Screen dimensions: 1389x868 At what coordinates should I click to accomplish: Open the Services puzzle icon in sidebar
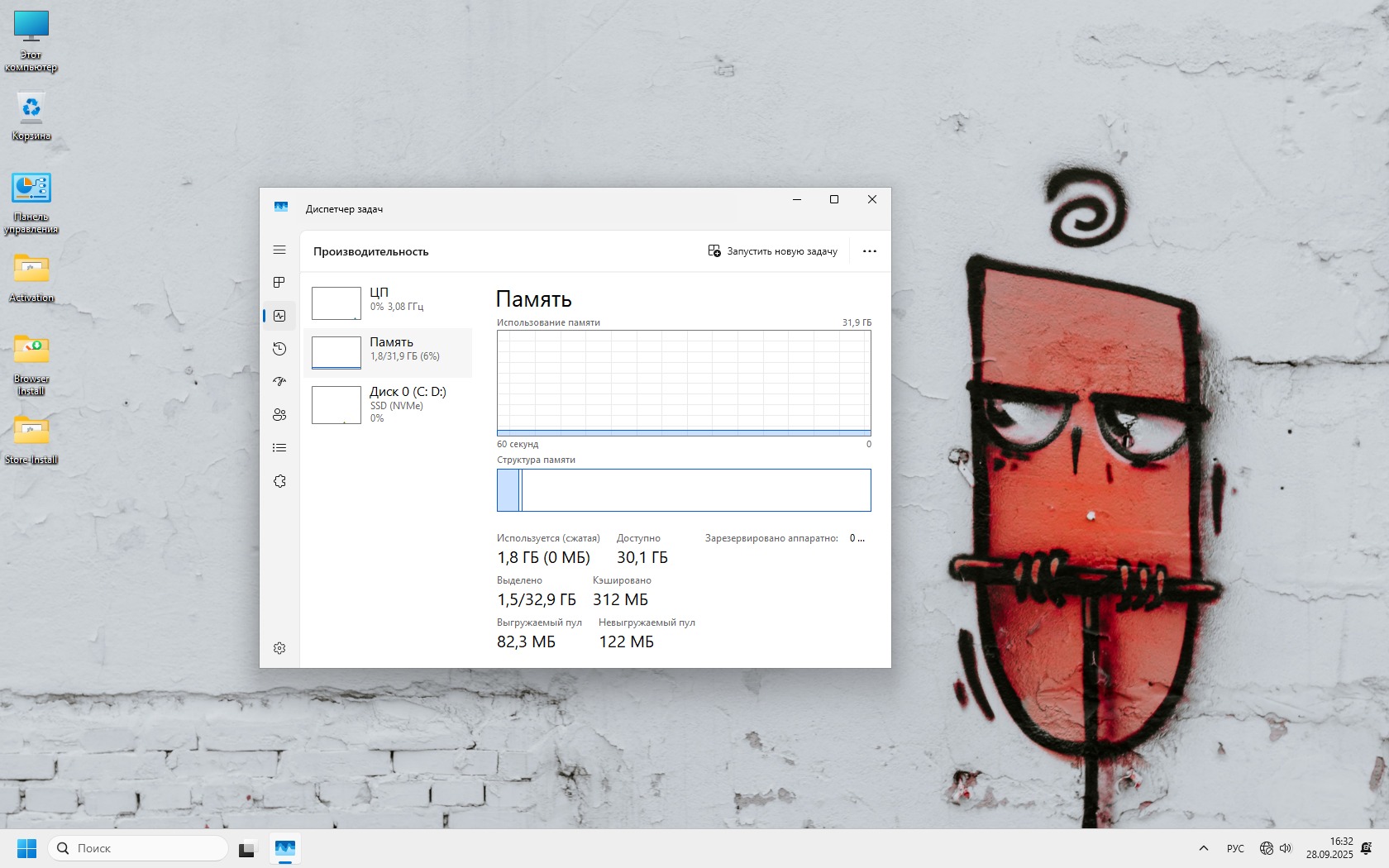279,481
